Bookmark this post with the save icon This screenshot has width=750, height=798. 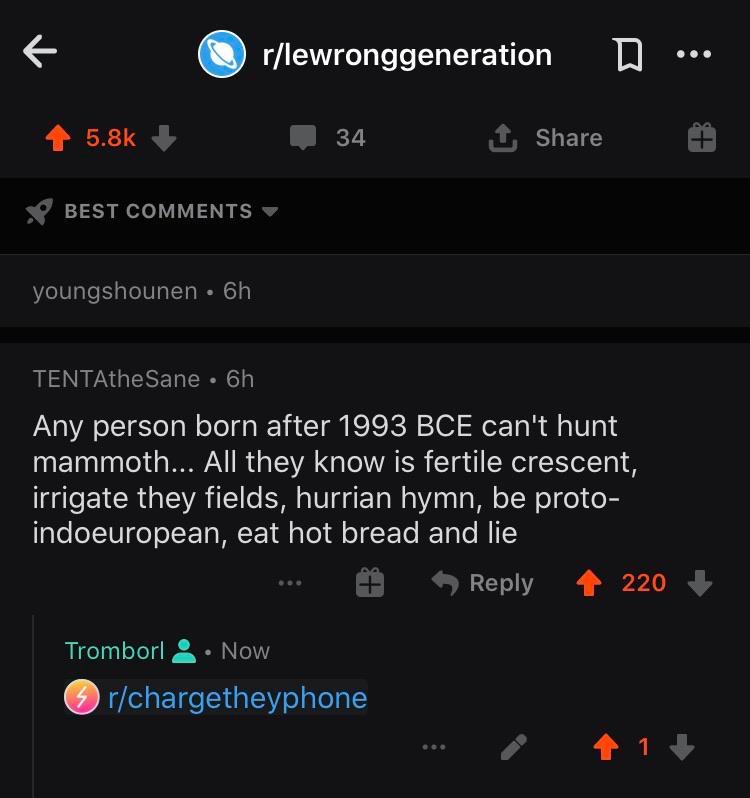tap(627, 55)
